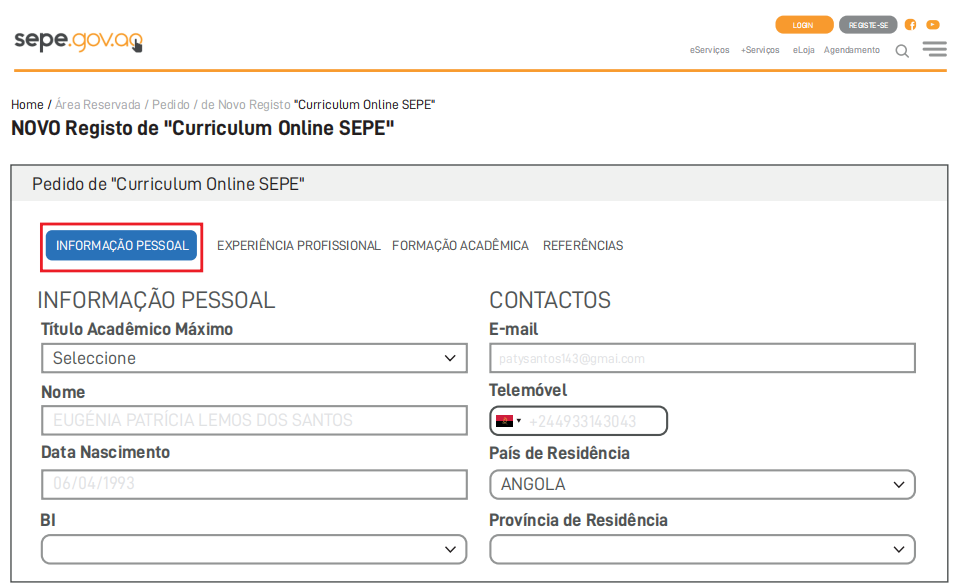Click the search magnifier icon
The height and width of the screenshot is (588, 961).
(902, 51)
